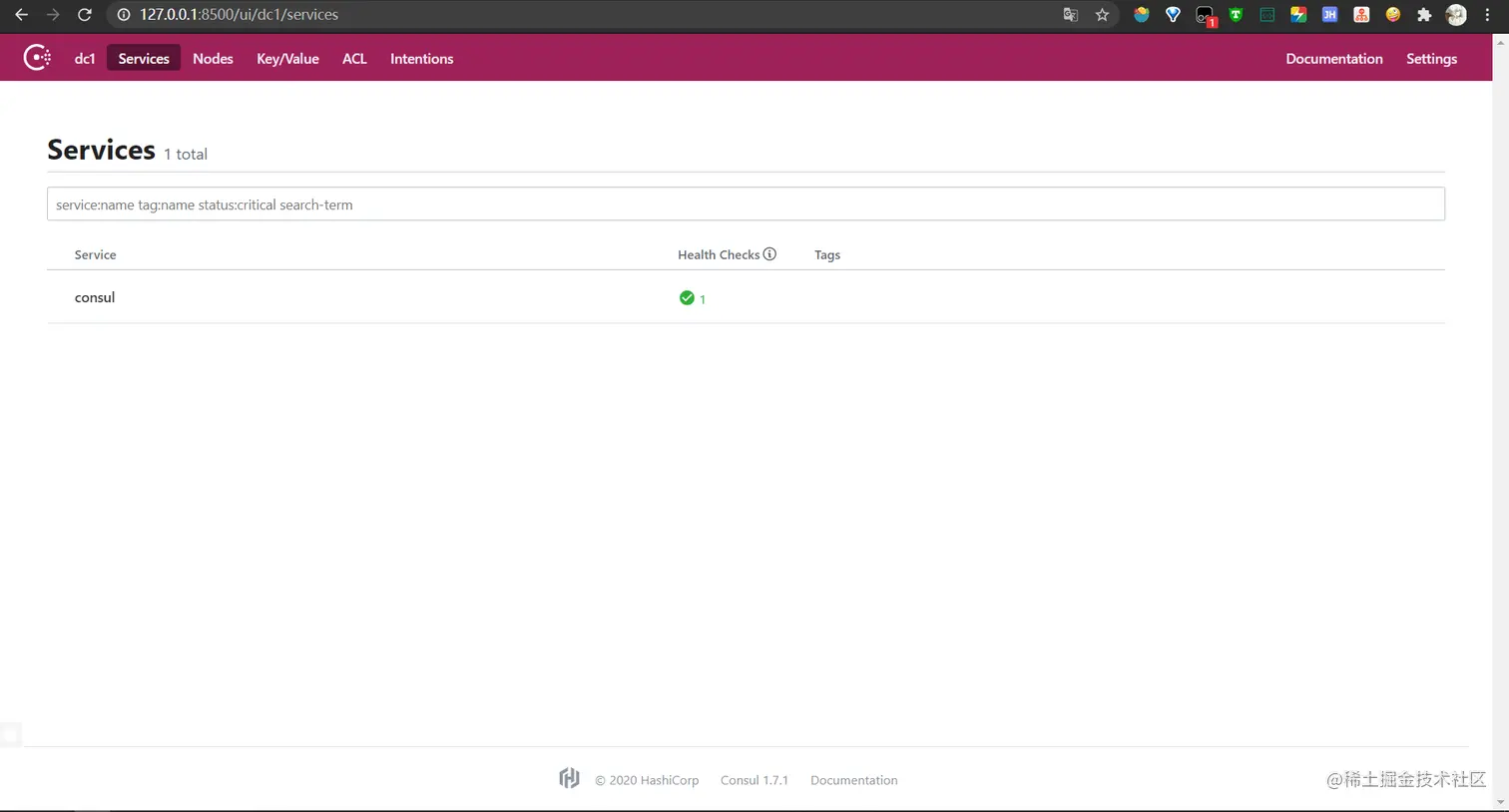The image size is (1509, 812).
Task: Open the footer Documentation link
Action: [853, 780]
